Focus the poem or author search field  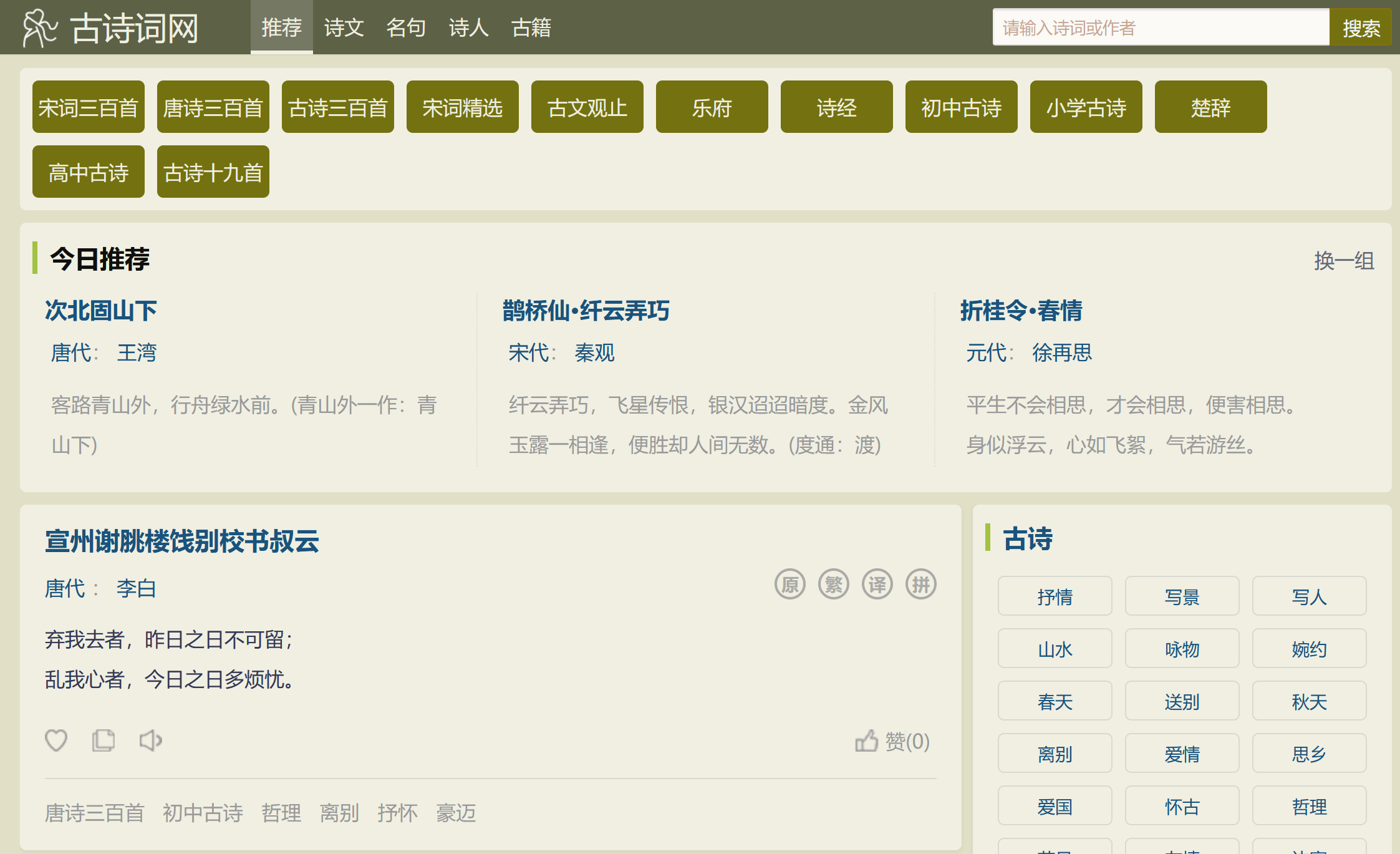click(1160, 27)
